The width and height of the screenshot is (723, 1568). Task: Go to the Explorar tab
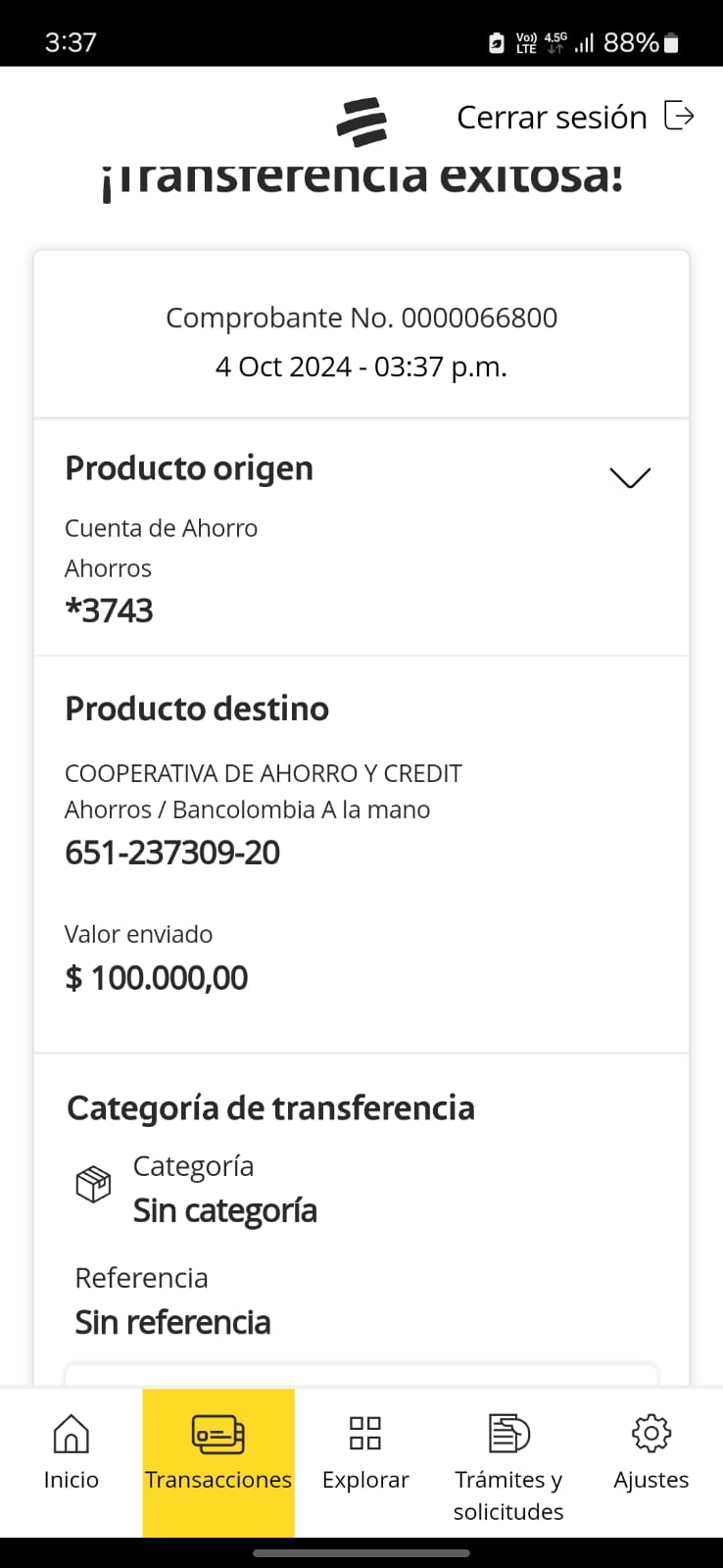point(365,1480)
